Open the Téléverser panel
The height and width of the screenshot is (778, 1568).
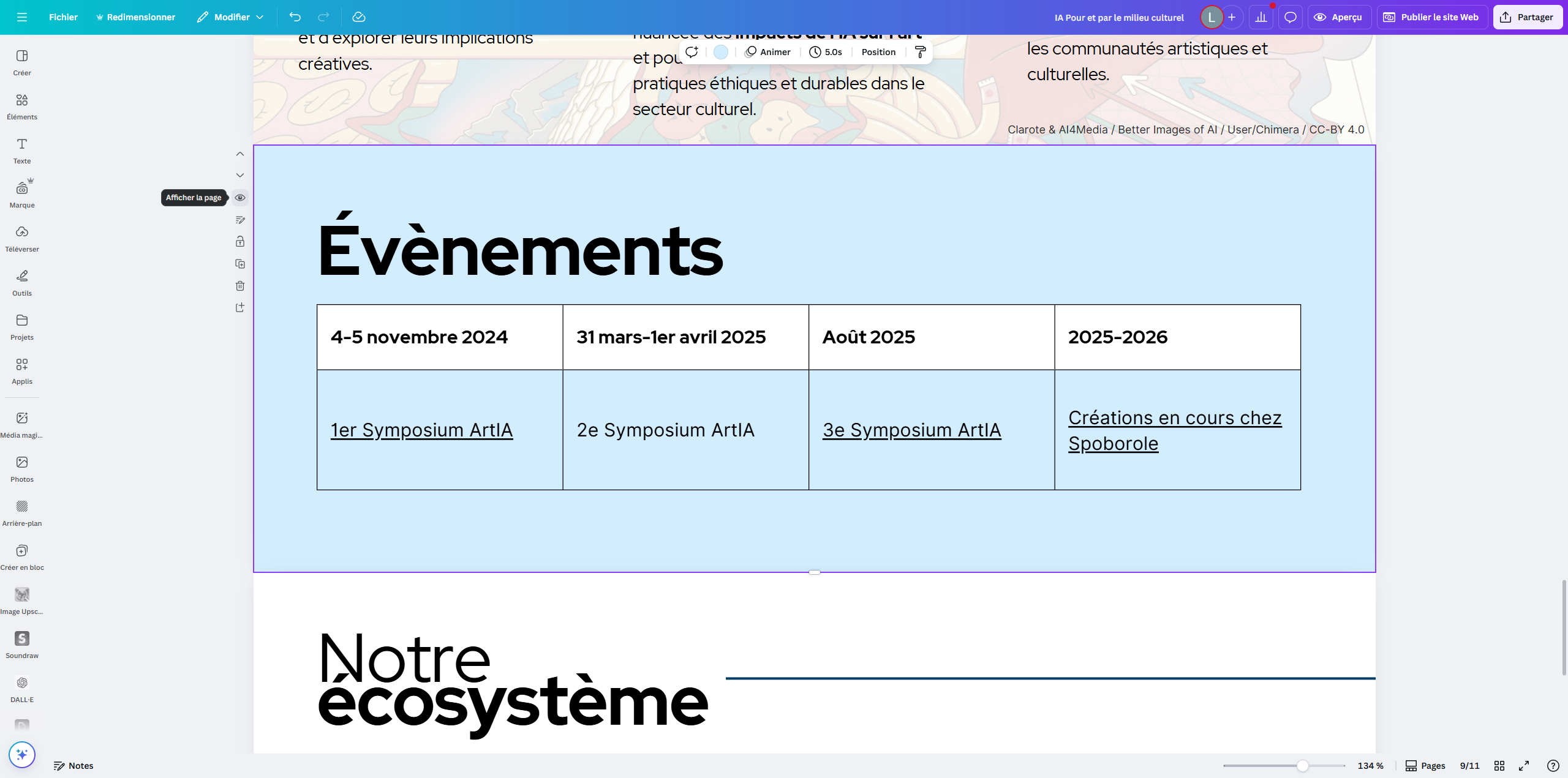pos(21,239)
